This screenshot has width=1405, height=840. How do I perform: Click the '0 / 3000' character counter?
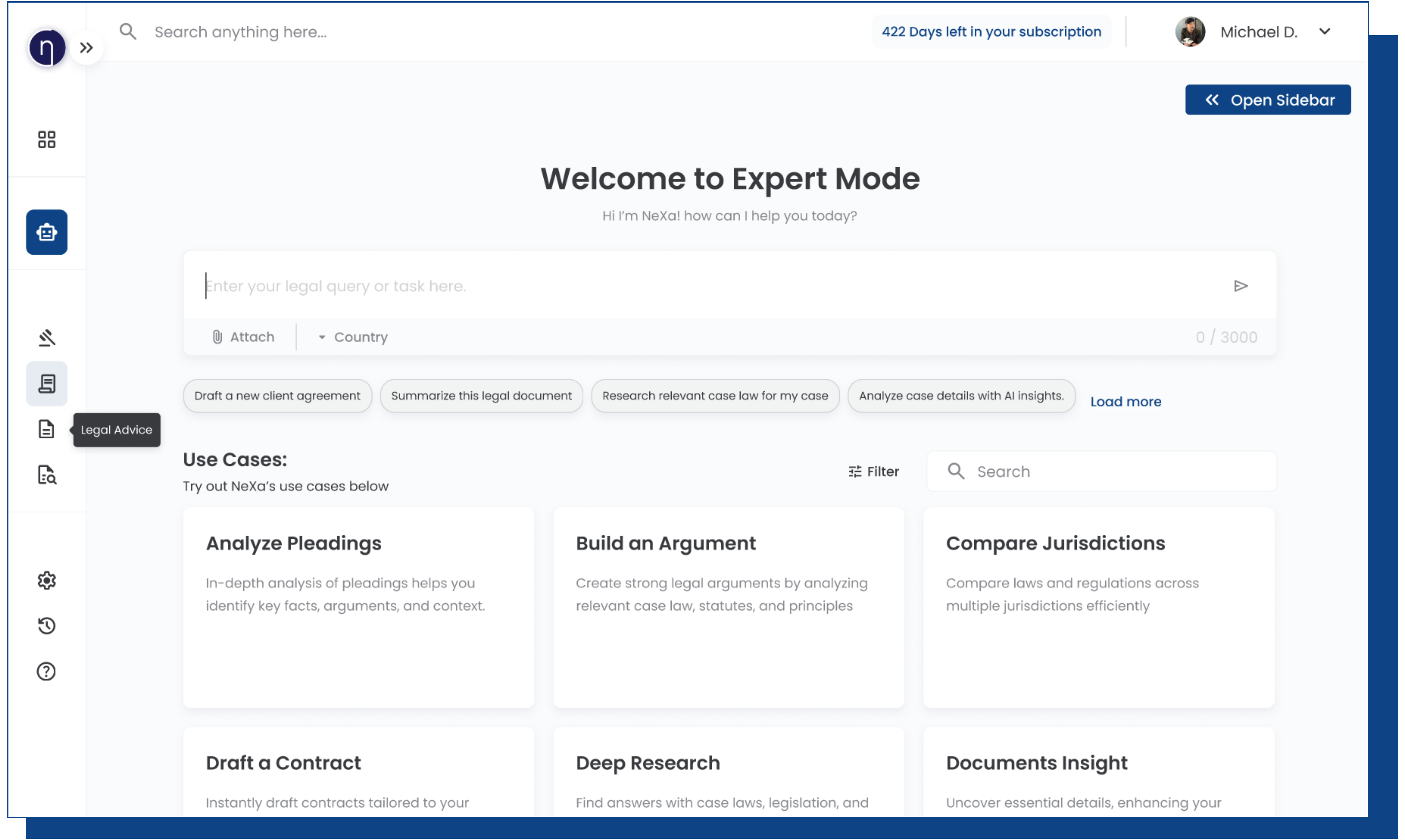(1227, 337)
